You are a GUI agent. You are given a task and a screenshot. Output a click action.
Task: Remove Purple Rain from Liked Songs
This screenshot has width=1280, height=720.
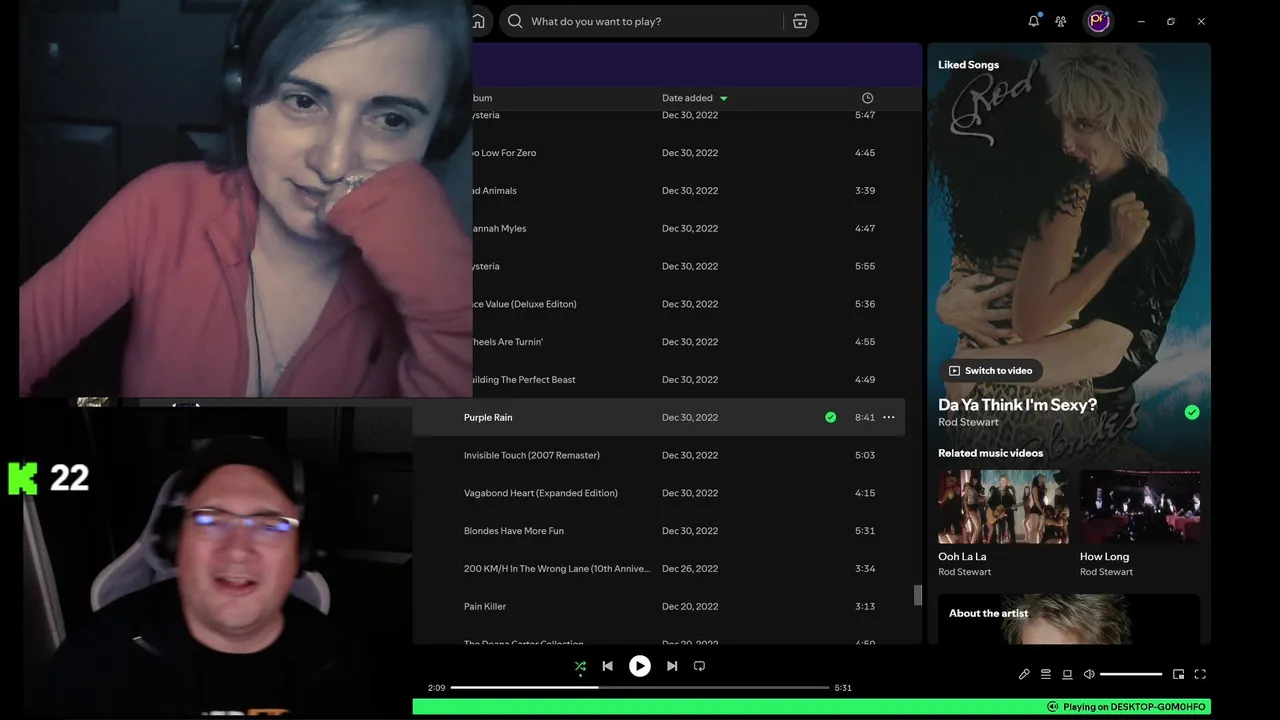coord(830,417)
